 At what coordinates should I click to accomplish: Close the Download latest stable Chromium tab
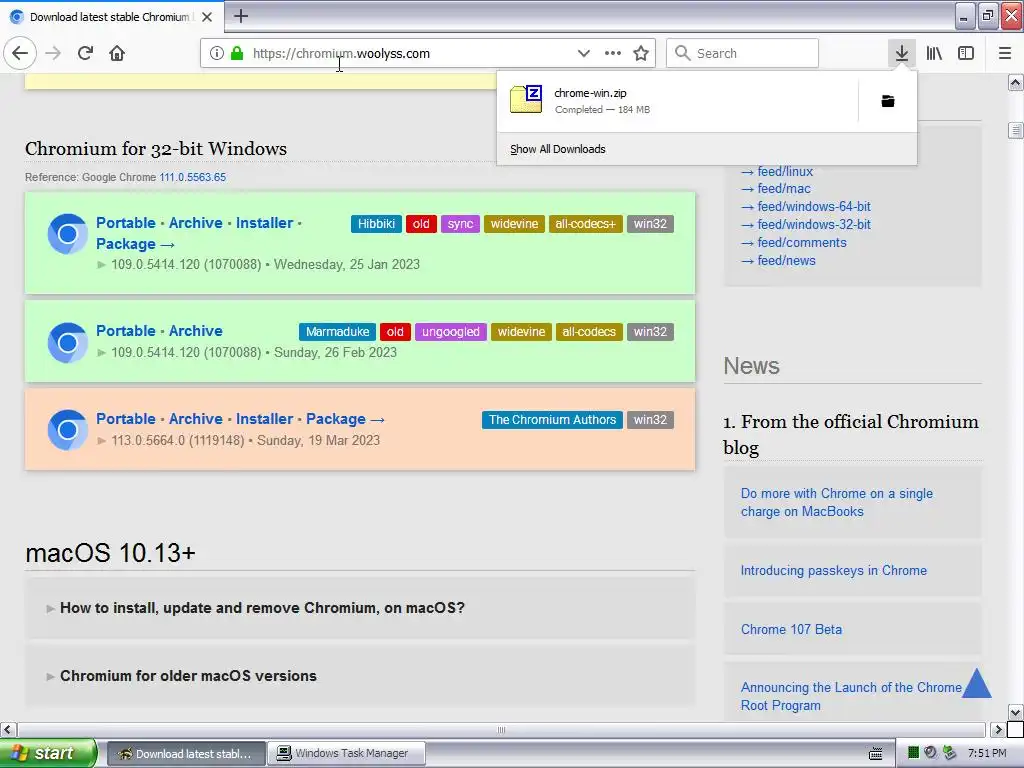pyautogui.click(x=207, y=17)
